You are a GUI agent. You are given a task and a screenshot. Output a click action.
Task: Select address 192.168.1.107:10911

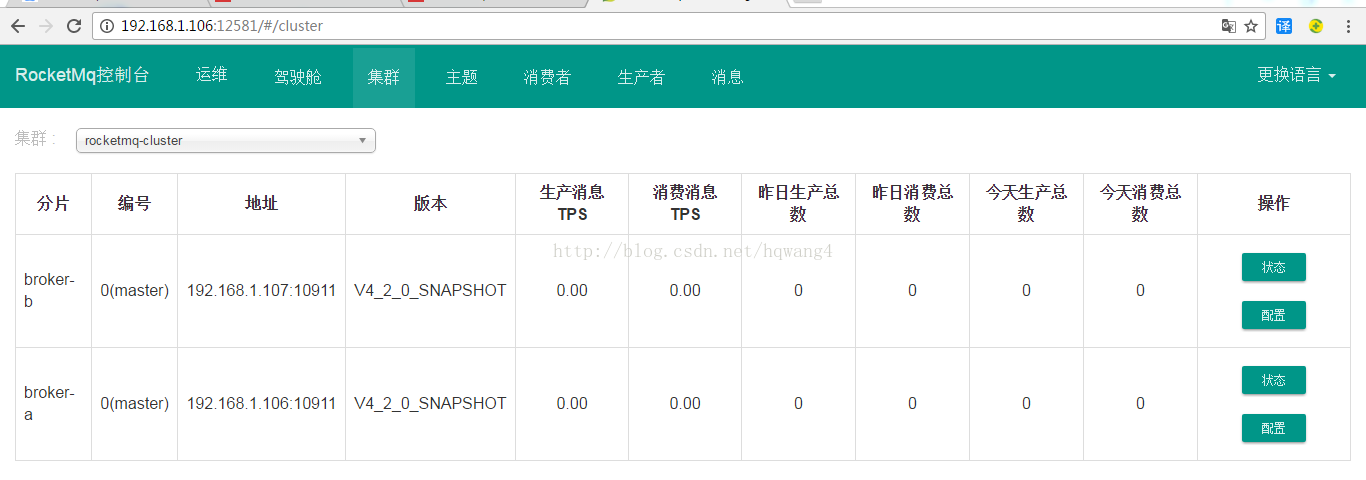coord(261,291)
